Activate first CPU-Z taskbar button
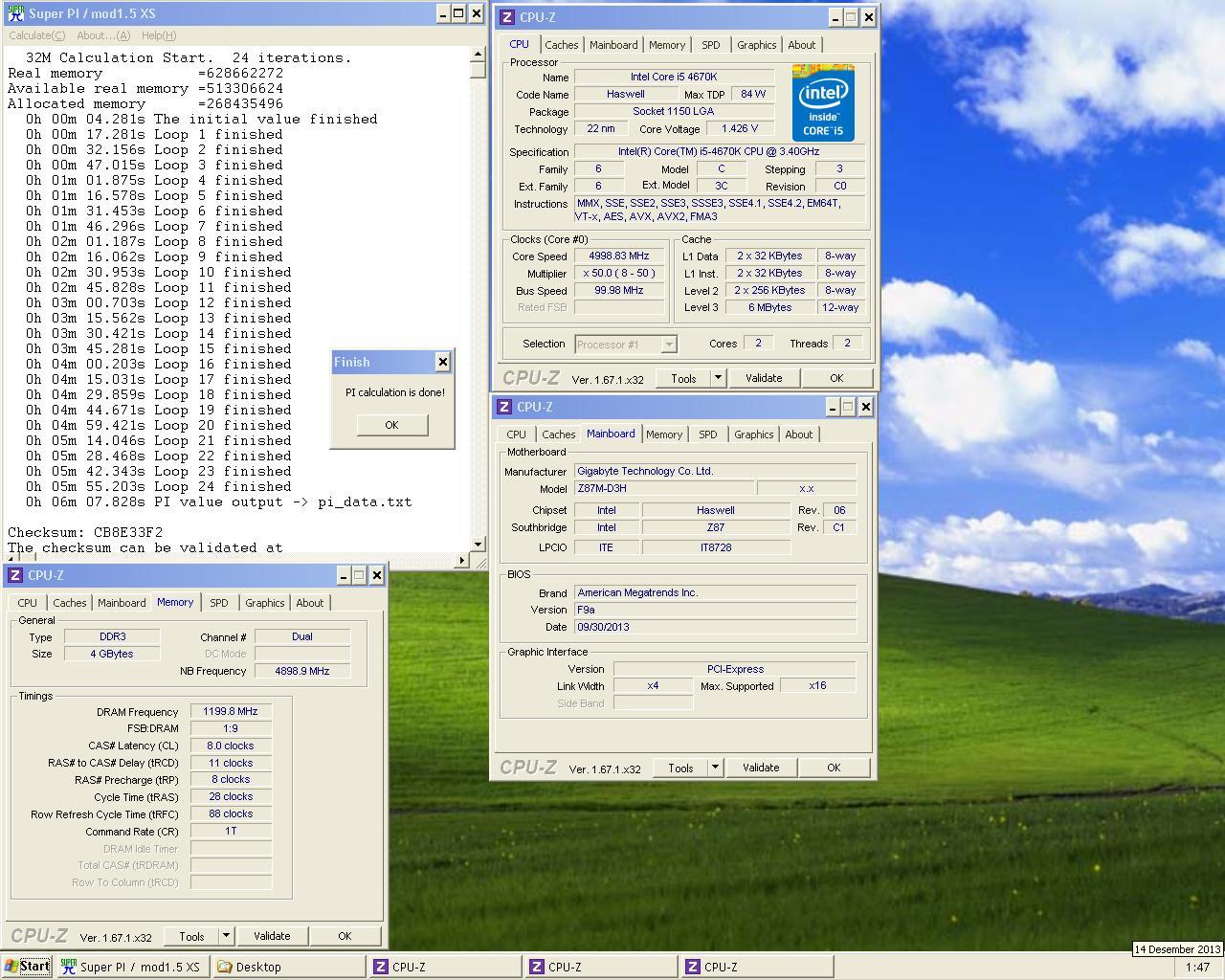The width and height of the screenshot is (1225, 980). [x=445, y=967]
